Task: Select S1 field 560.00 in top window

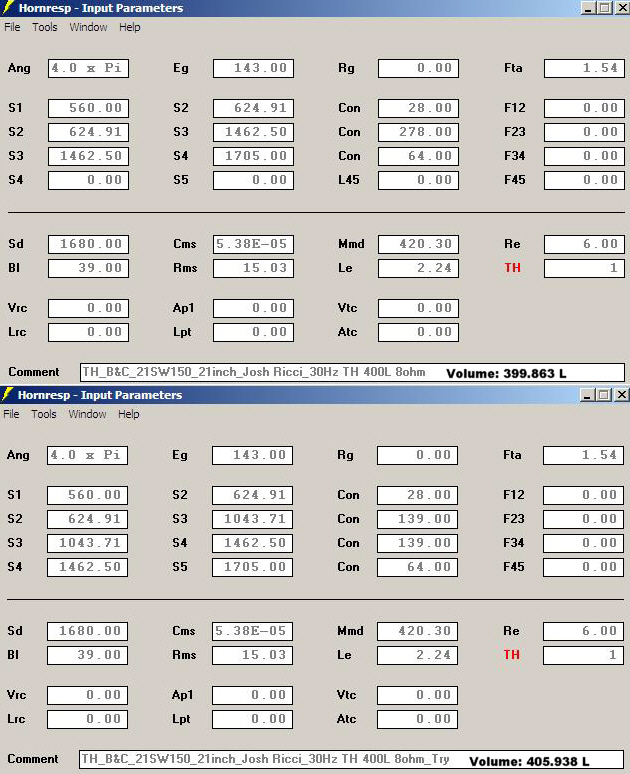Action: (x=88, y=108)
